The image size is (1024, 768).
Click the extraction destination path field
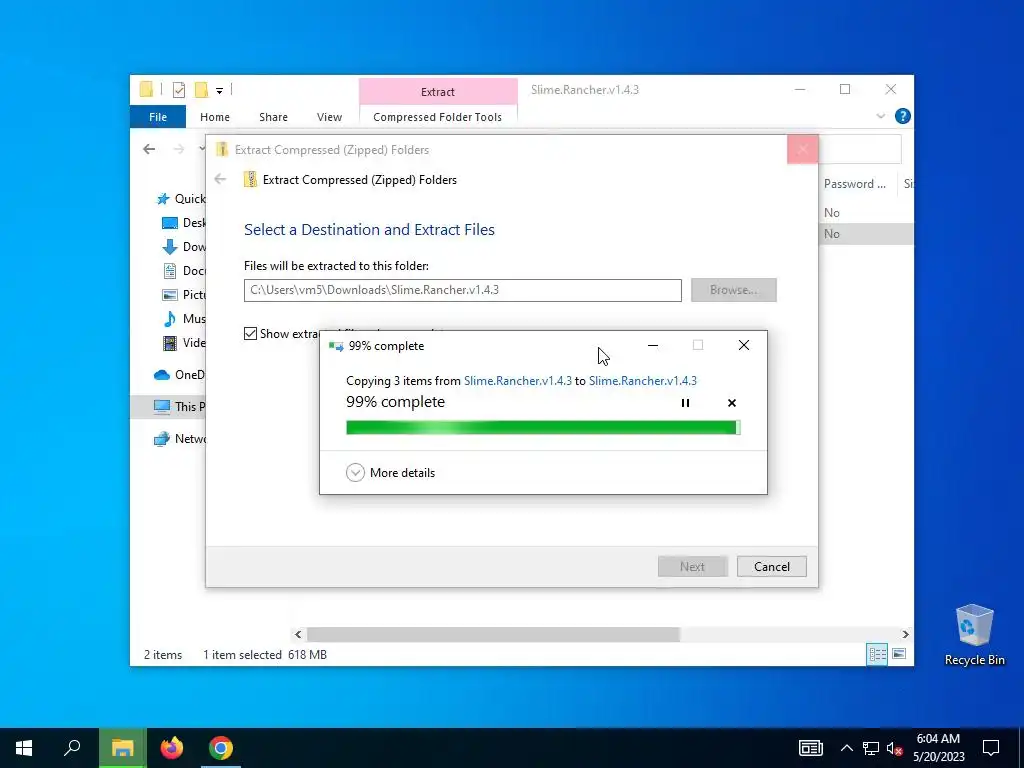(x=462, y=290)
